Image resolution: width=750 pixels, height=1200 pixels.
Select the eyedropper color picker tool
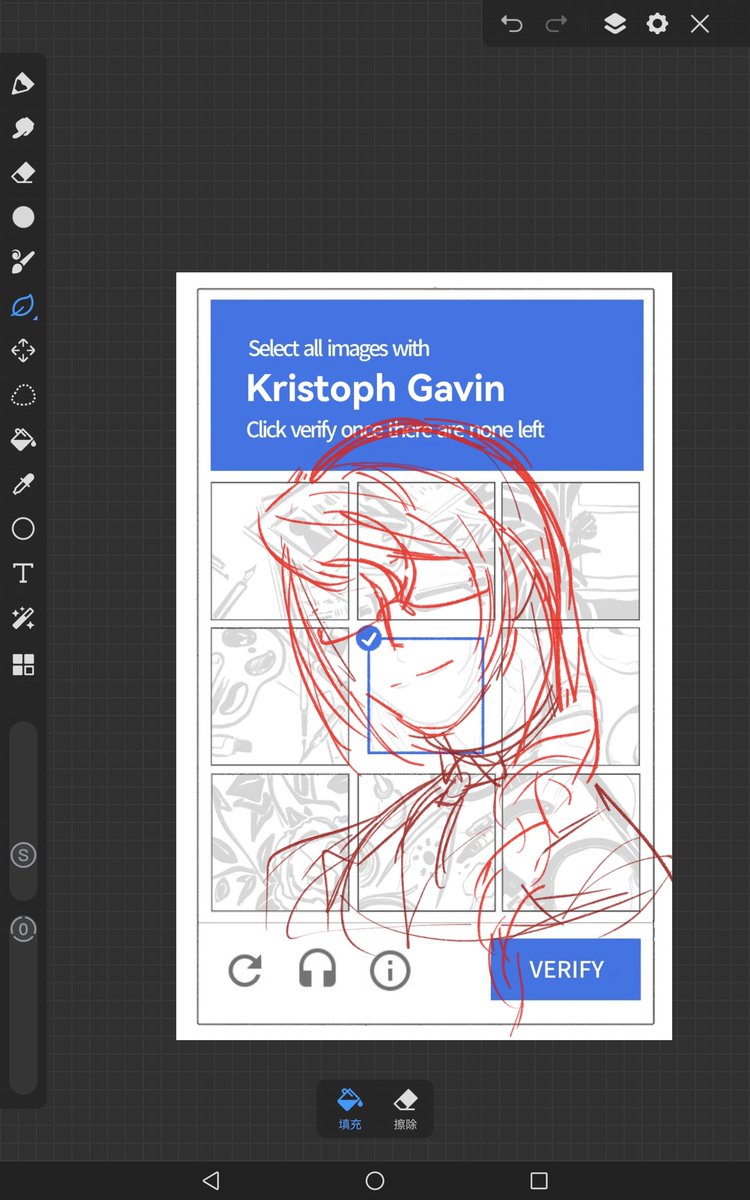tap(23, 484)
